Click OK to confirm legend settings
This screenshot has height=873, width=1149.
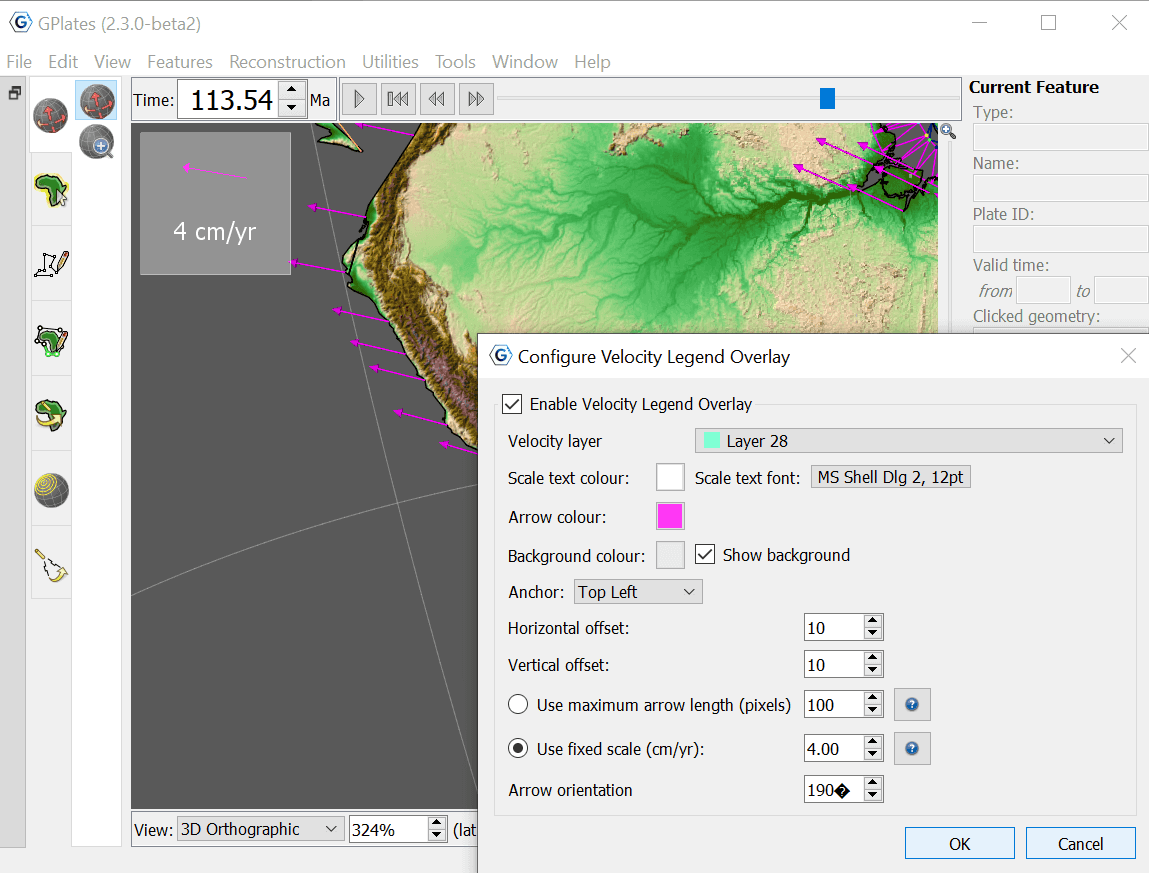[x=959, y=844]
